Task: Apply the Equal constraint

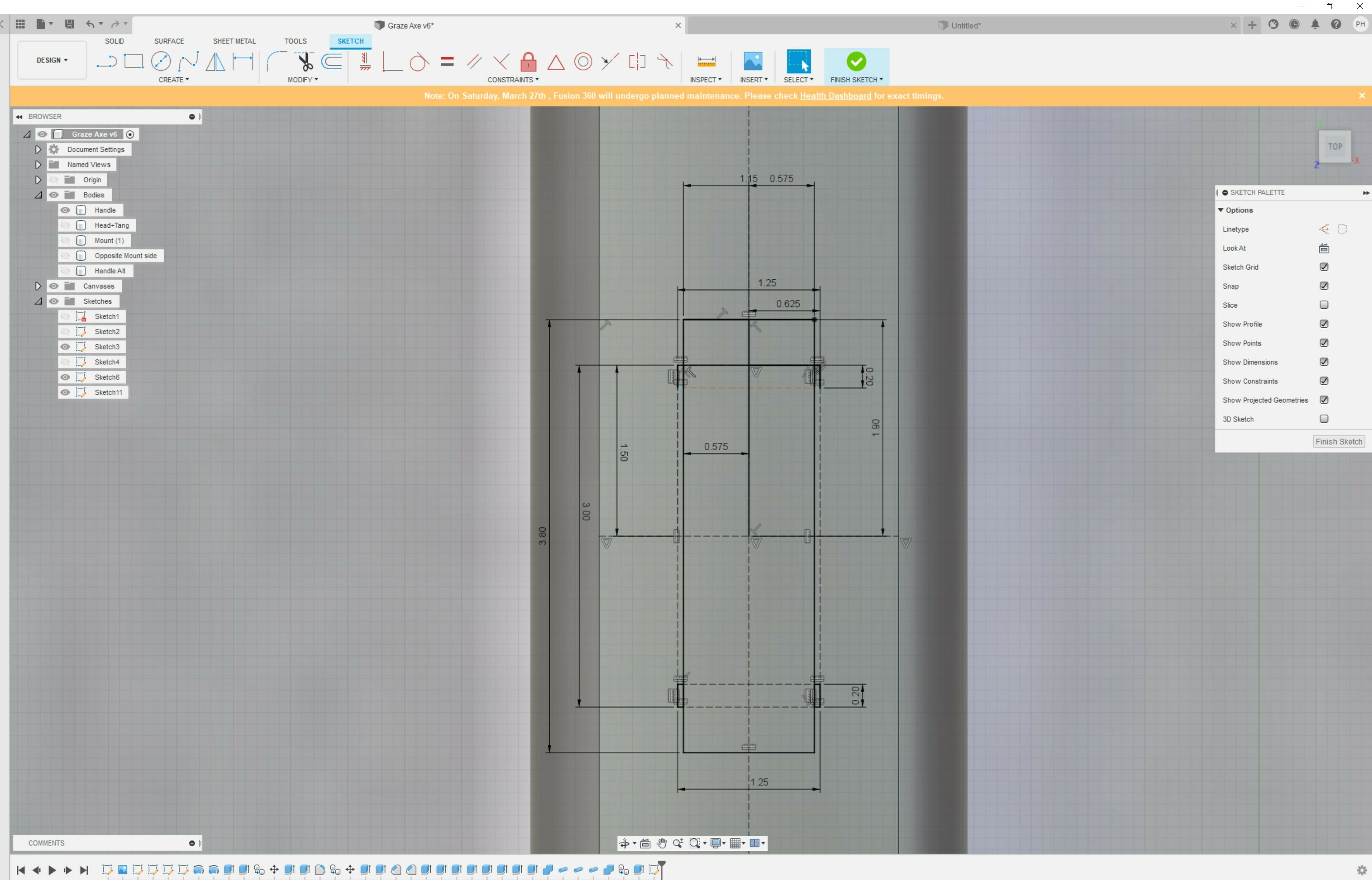Action: tap(447, 61)
